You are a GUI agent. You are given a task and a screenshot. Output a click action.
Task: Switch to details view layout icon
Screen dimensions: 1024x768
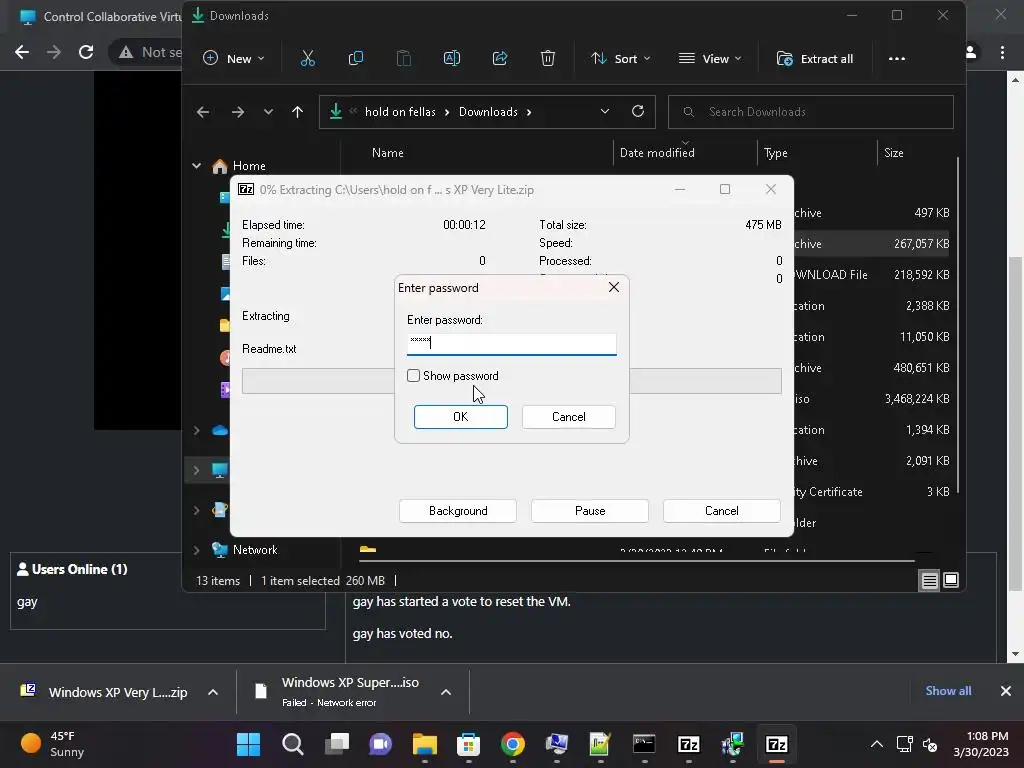[929, 581]
